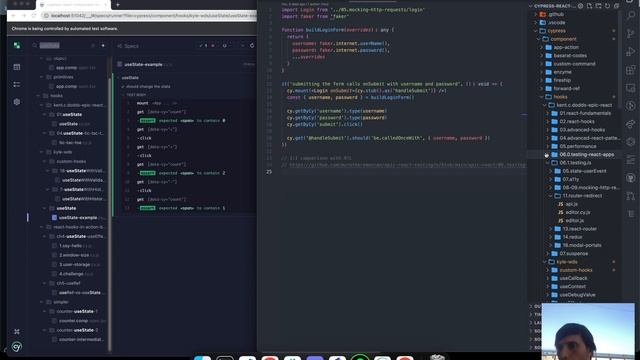The height and width of the screenshot is (360, 640).
Task: Click Chrome back arrow
Action: tap(13, 16)
